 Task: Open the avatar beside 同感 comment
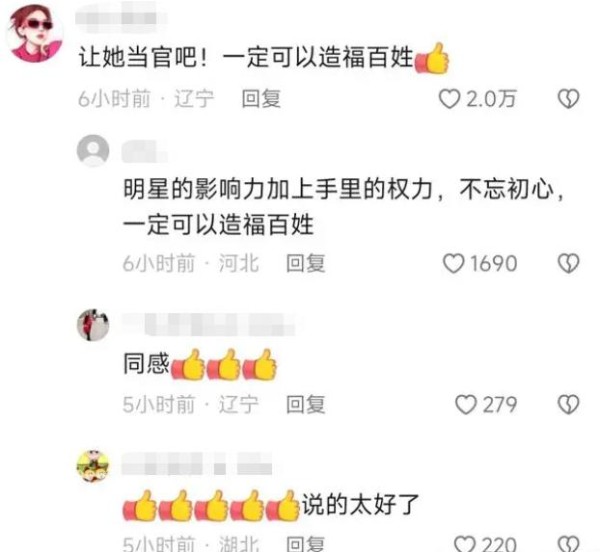point(93,325)
